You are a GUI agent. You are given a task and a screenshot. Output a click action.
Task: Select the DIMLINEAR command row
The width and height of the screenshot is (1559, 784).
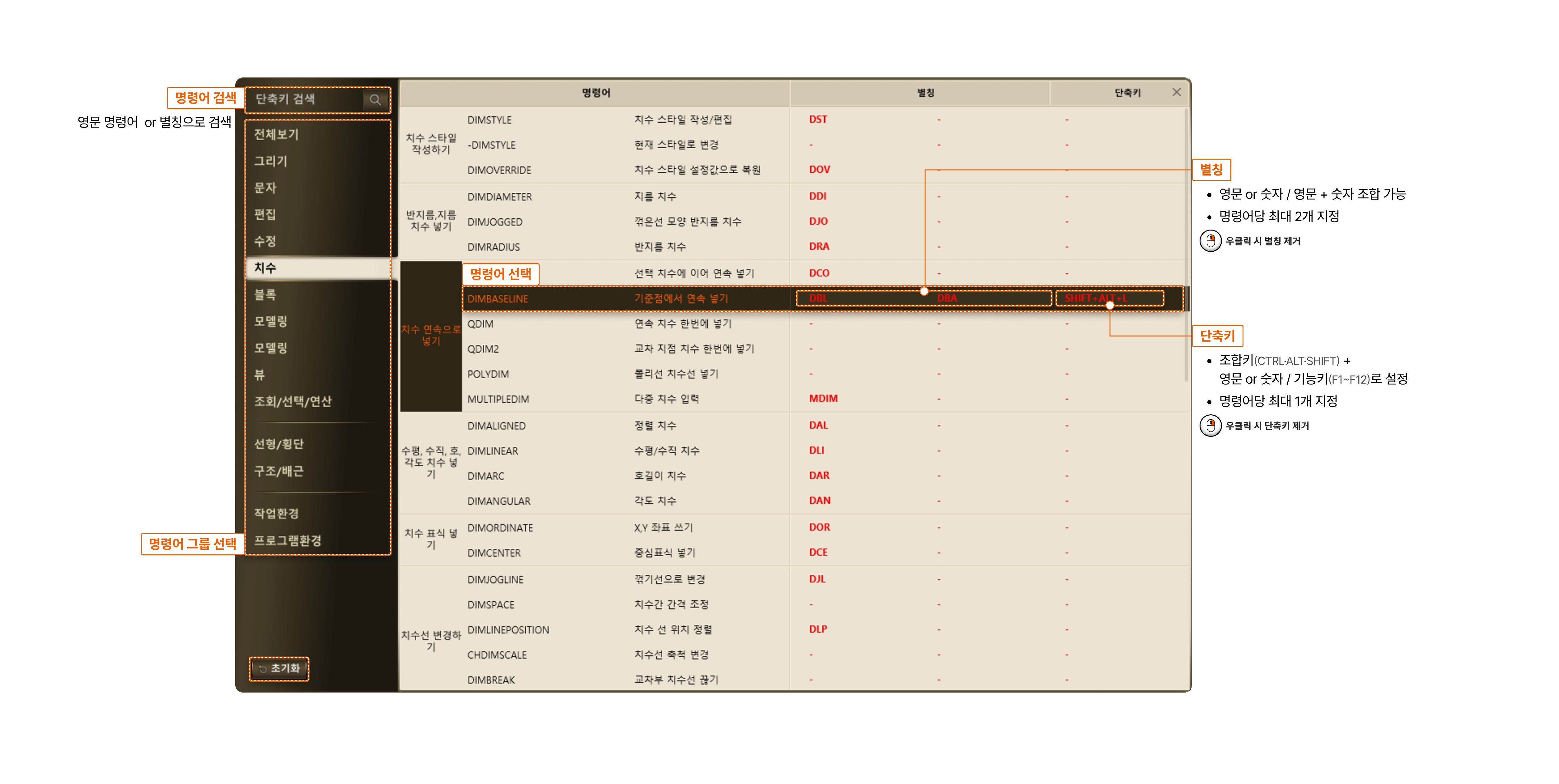pos(493,451)
